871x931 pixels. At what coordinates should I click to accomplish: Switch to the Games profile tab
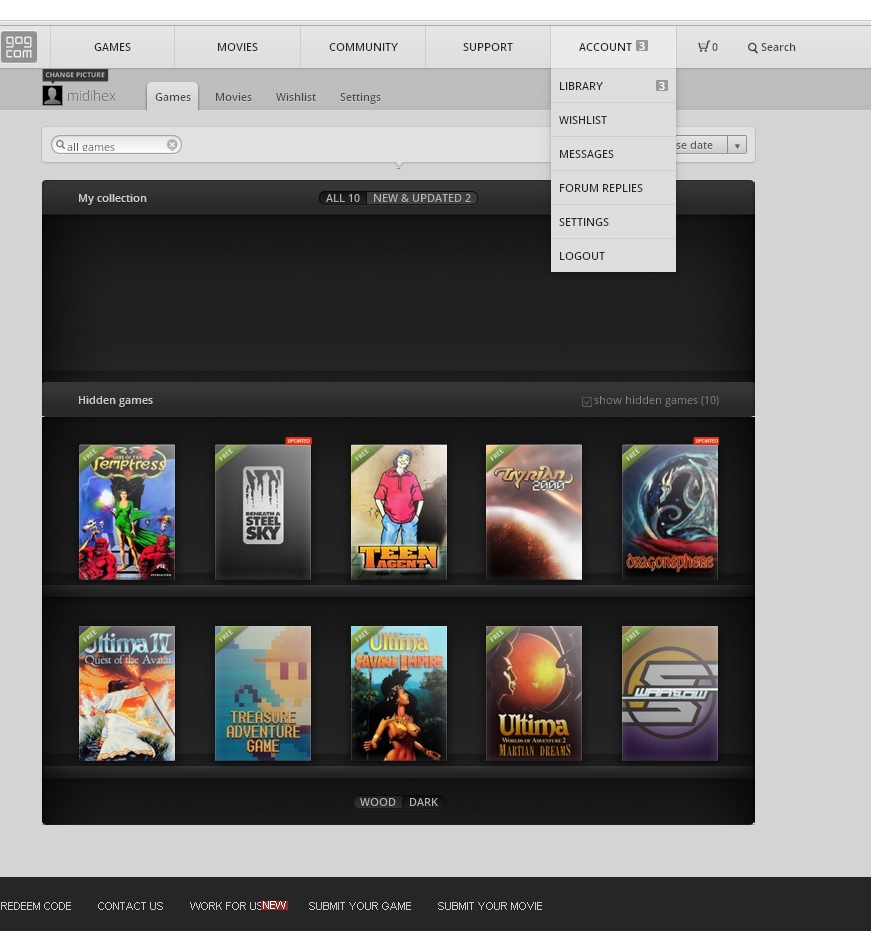coord(173,97)
